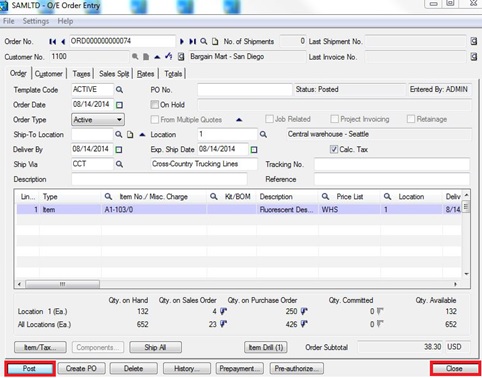
Task: Click Item No. column finder icon
Action: click(108, 197)
